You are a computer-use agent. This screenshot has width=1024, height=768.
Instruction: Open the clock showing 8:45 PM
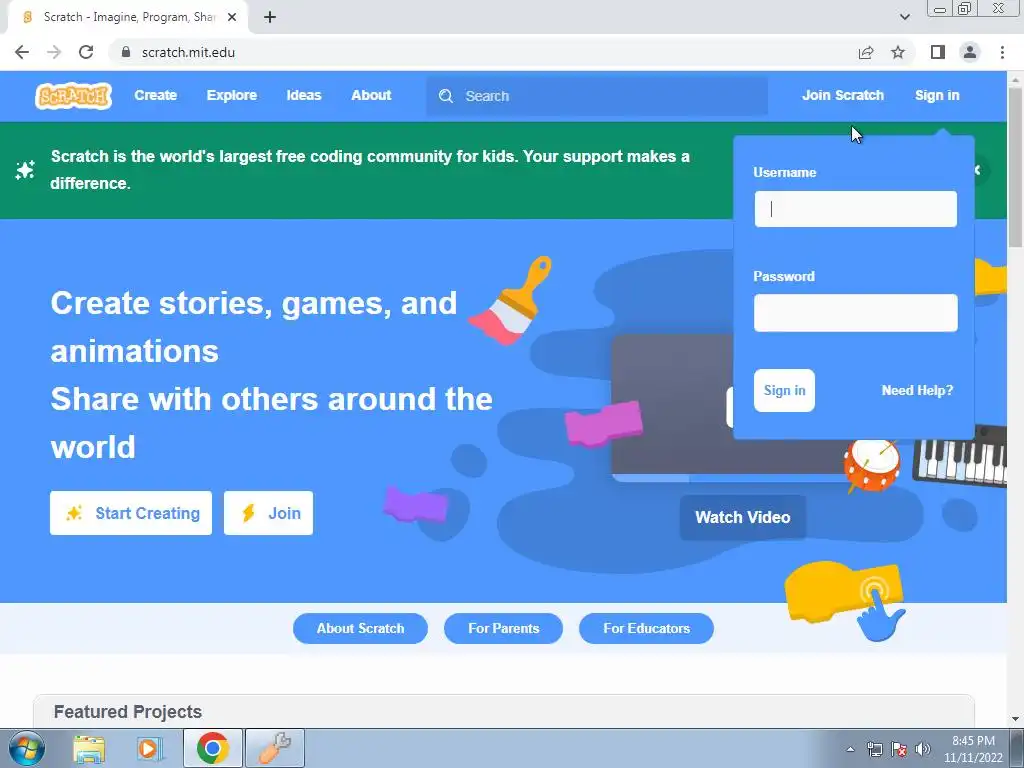973,749
